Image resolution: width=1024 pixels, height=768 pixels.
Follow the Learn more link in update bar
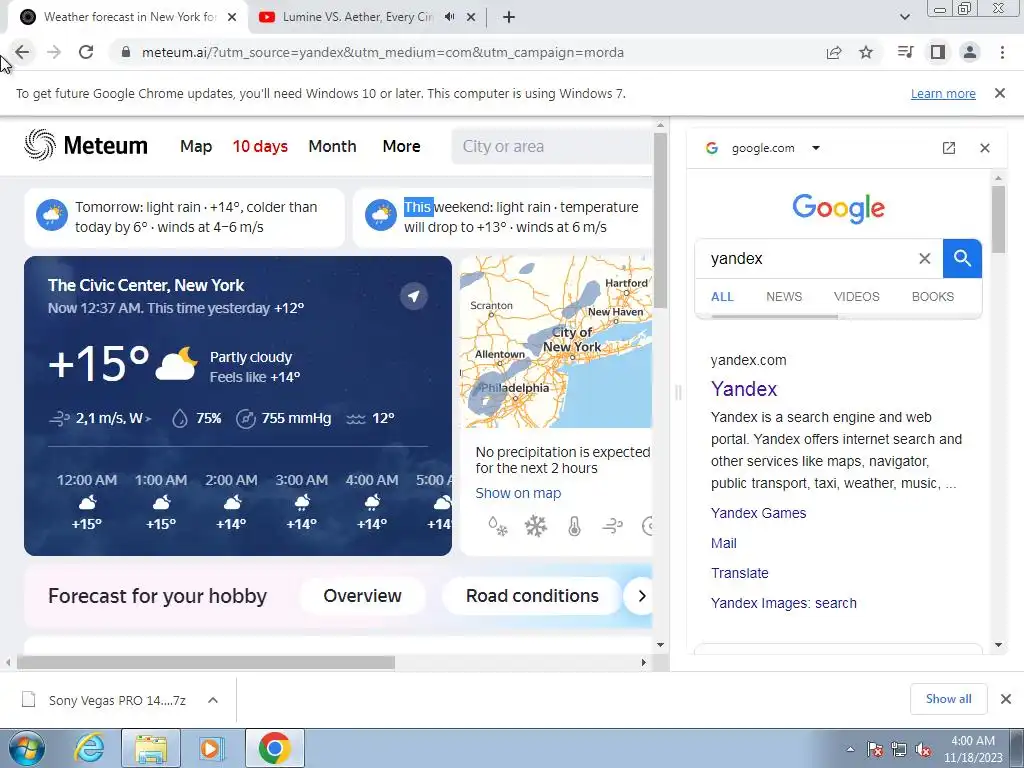(x=943, y=94)
